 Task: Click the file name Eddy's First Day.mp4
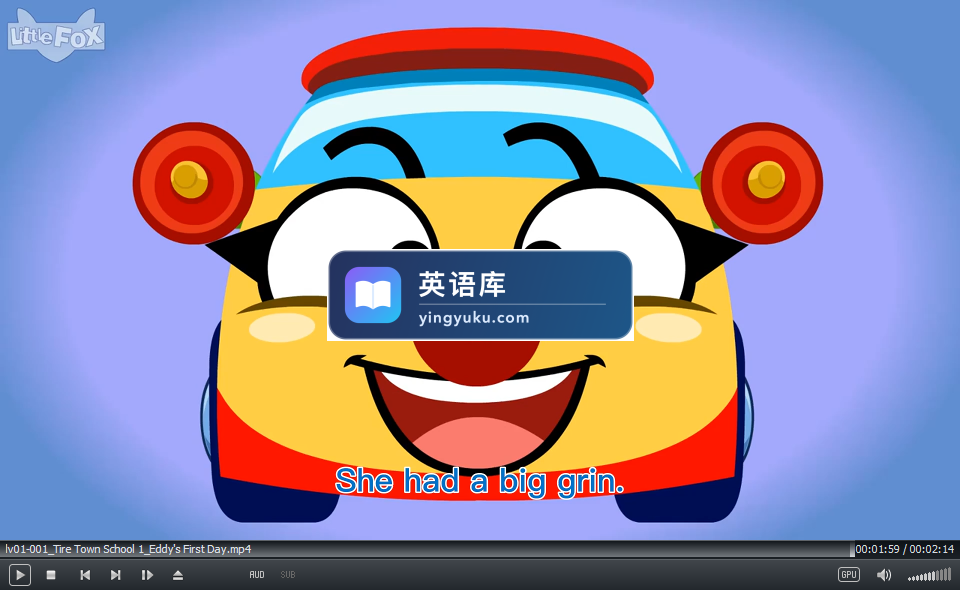[129, 549]
